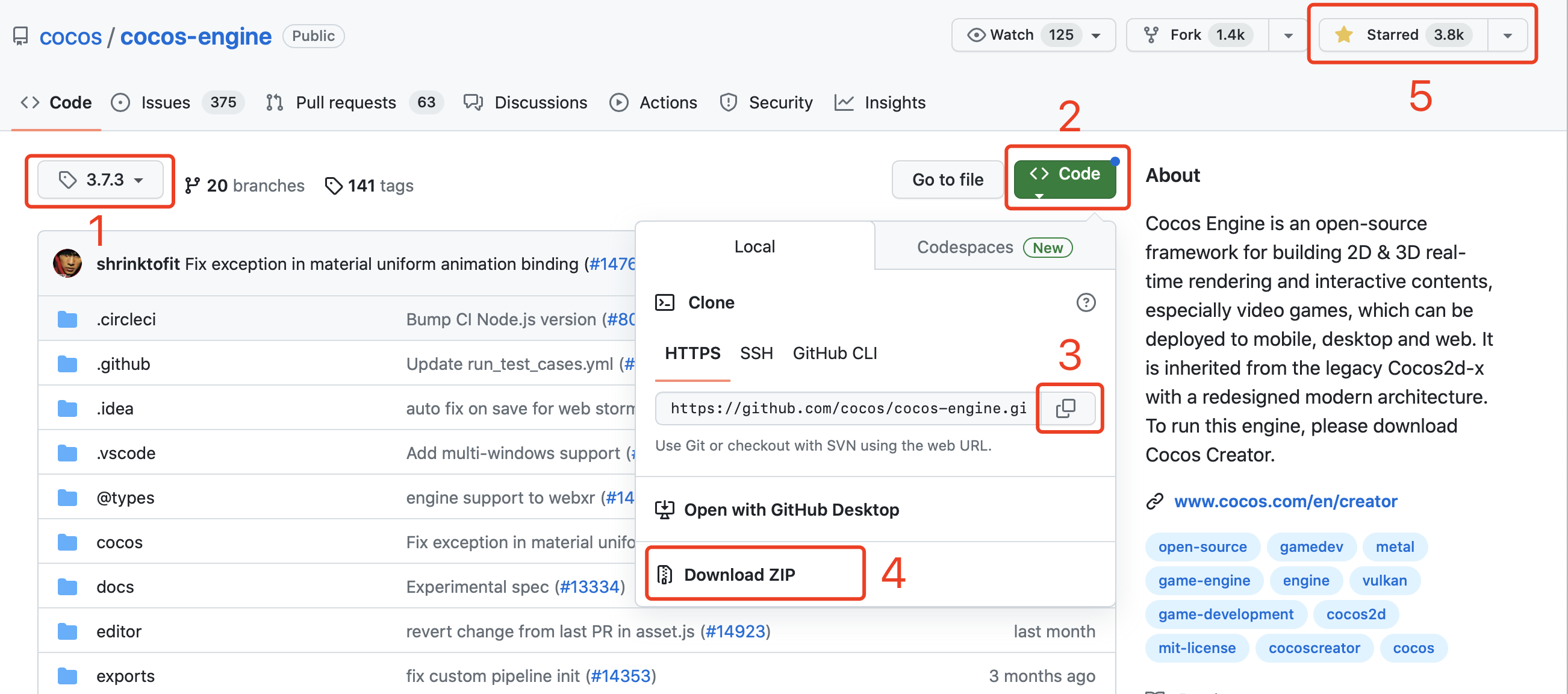Click the open-source topic tag
Screen dimensions: 1568x694
point(1202,546)
